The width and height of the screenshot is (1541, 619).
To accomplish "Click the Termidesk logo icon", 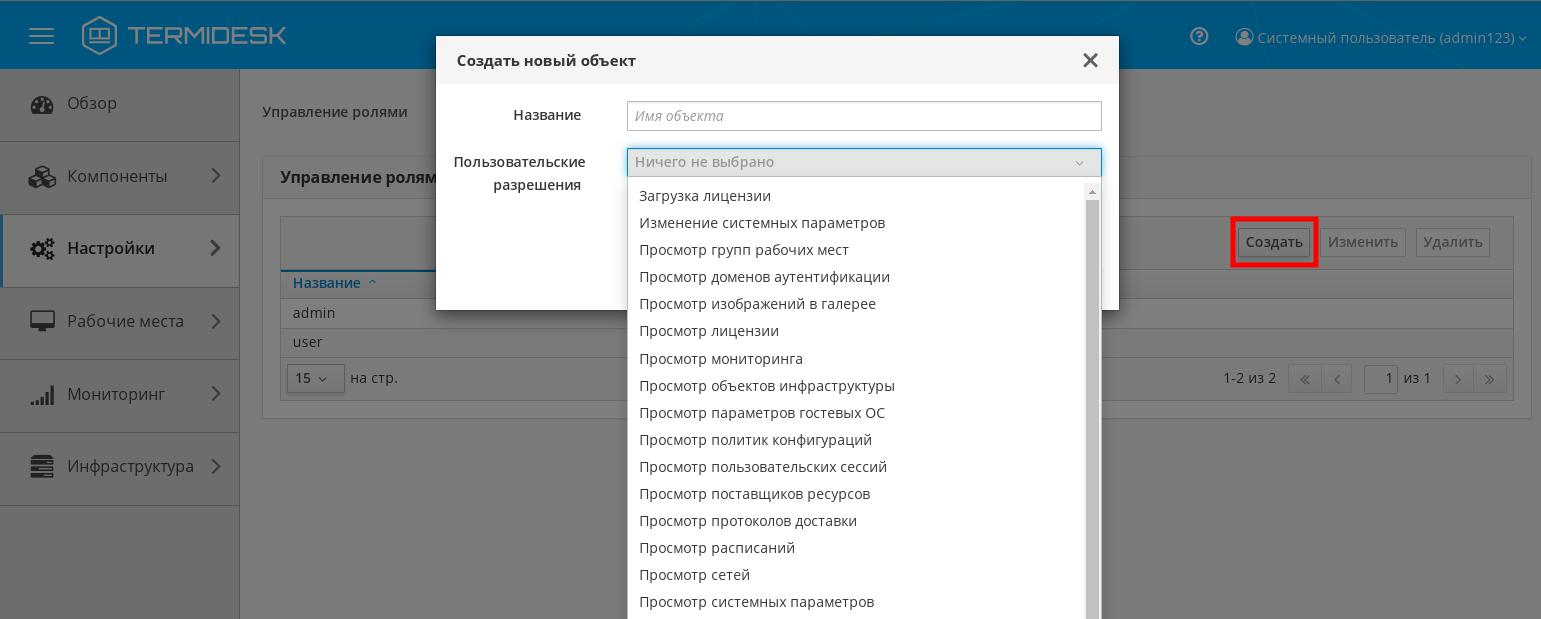I will pos(99,36).
